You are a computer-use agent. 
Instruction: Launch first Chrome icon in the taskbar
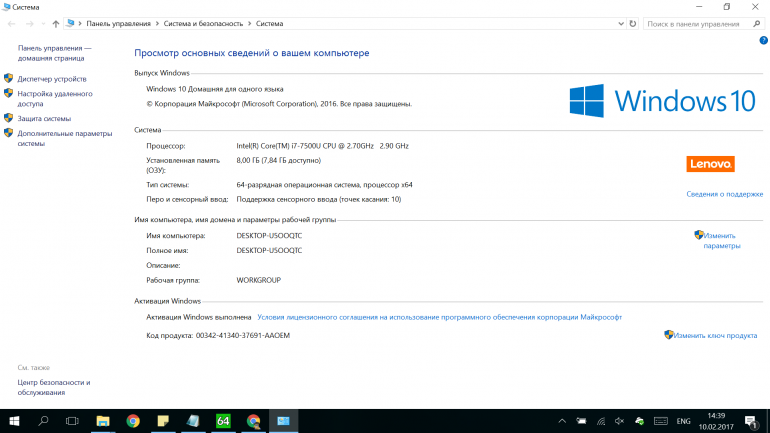click(133, 421)
